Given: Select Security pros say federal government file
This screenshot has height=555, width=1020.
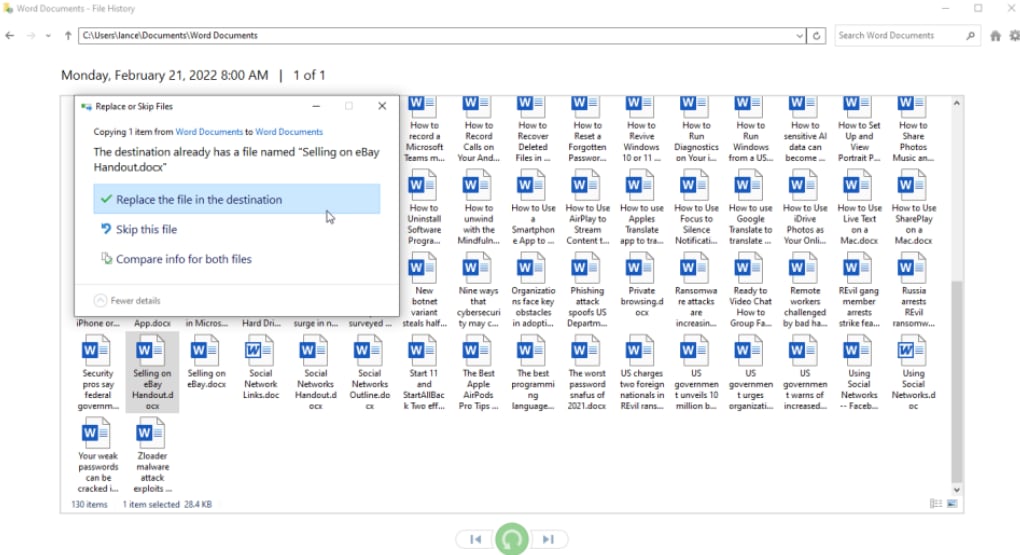Looking at the screenshot, I should (x=98, y=374).
